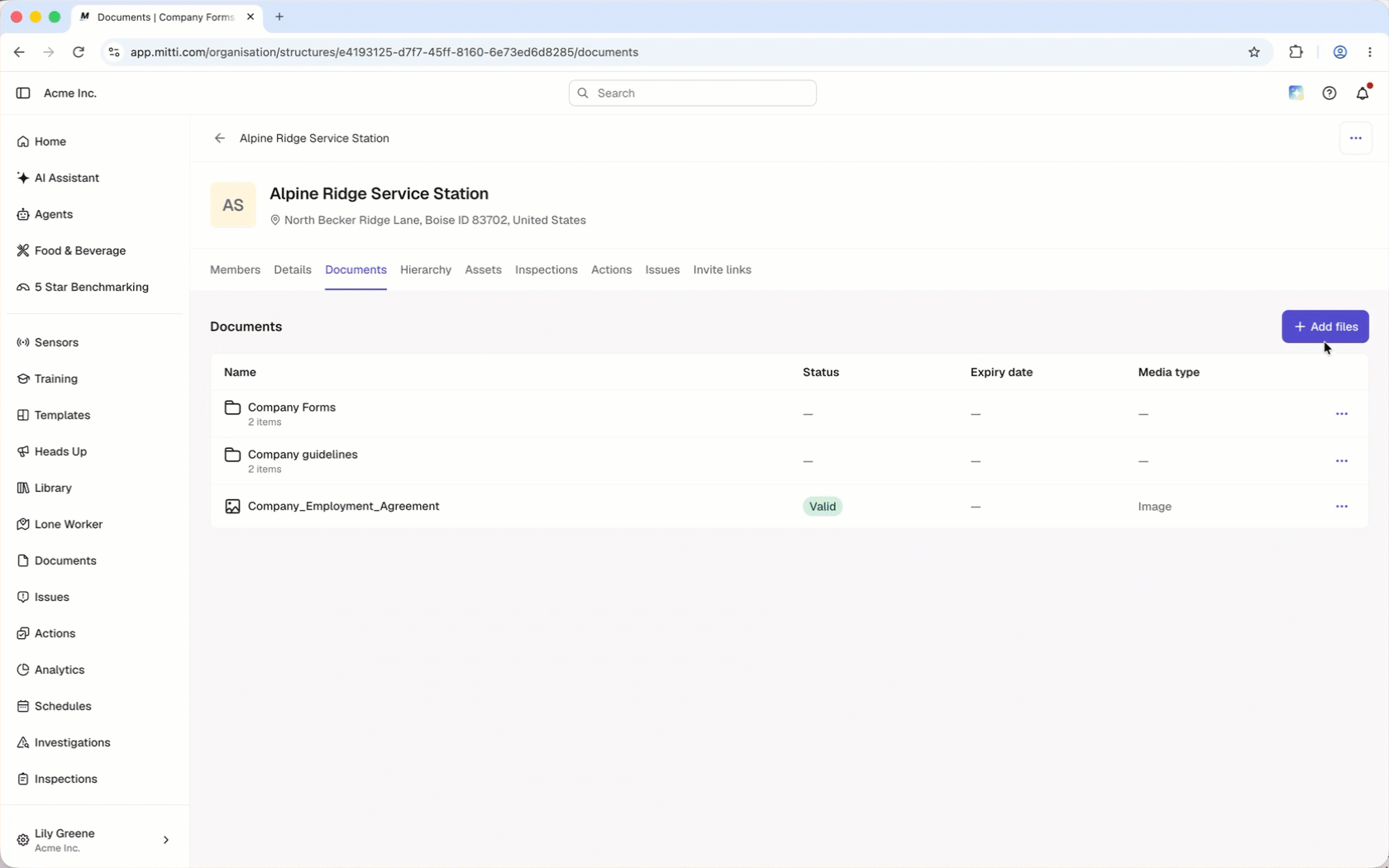Open a new browser tab
Screen dimensions: 1389x868
279,17
